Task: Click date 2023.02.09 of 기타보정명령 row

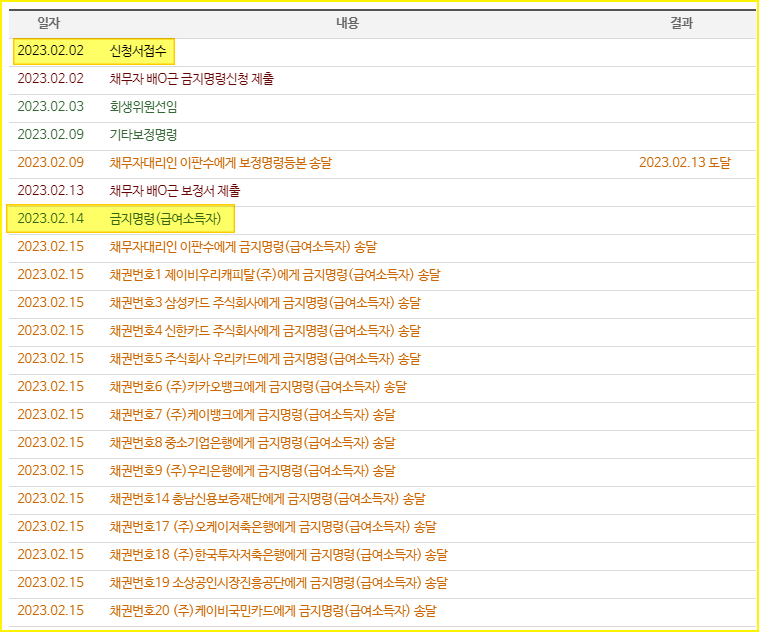Action: coord(51,135)
